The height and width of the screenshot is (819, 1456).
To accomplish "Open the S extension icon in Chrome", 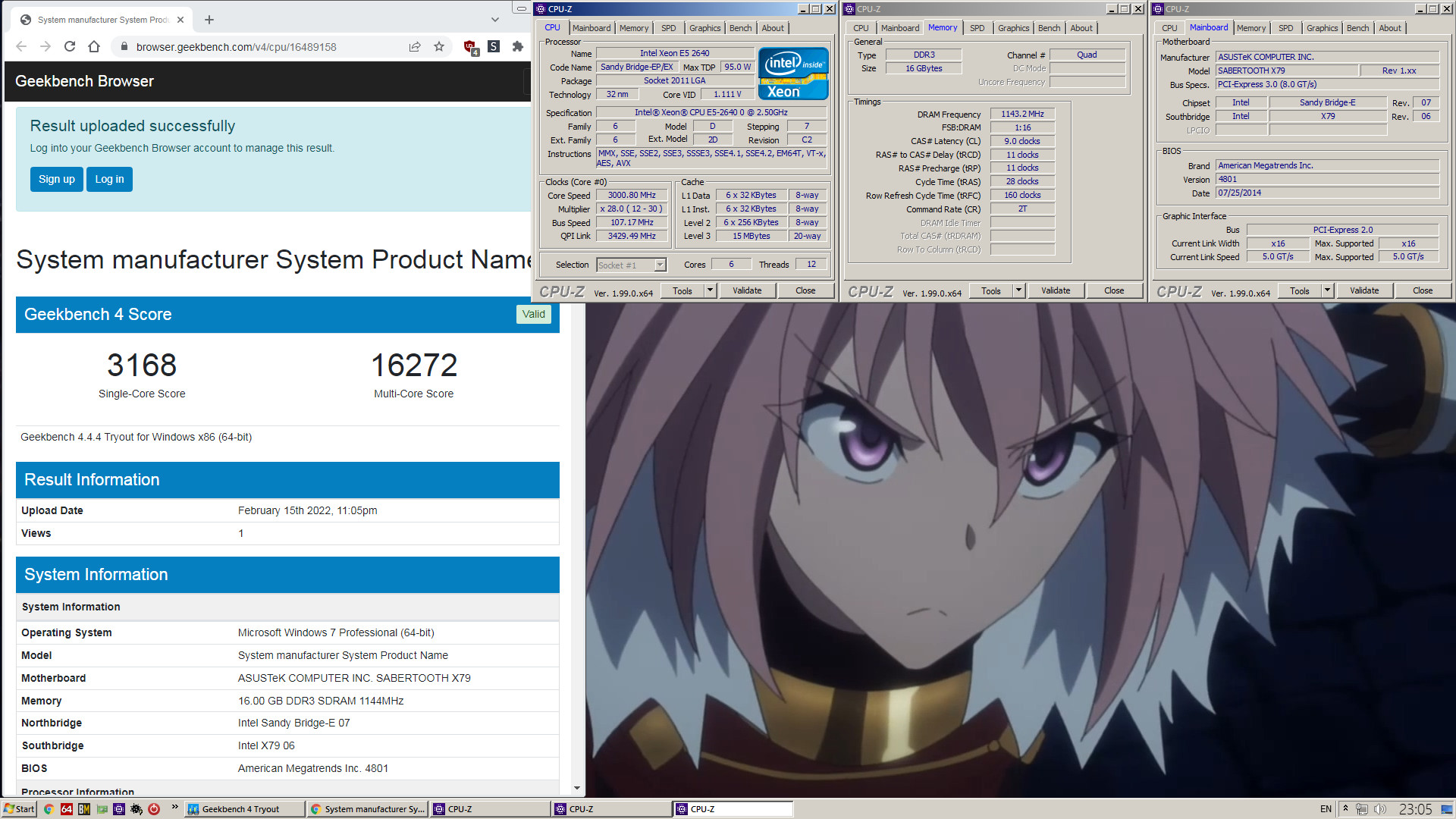I will click(x=494, y=46).
